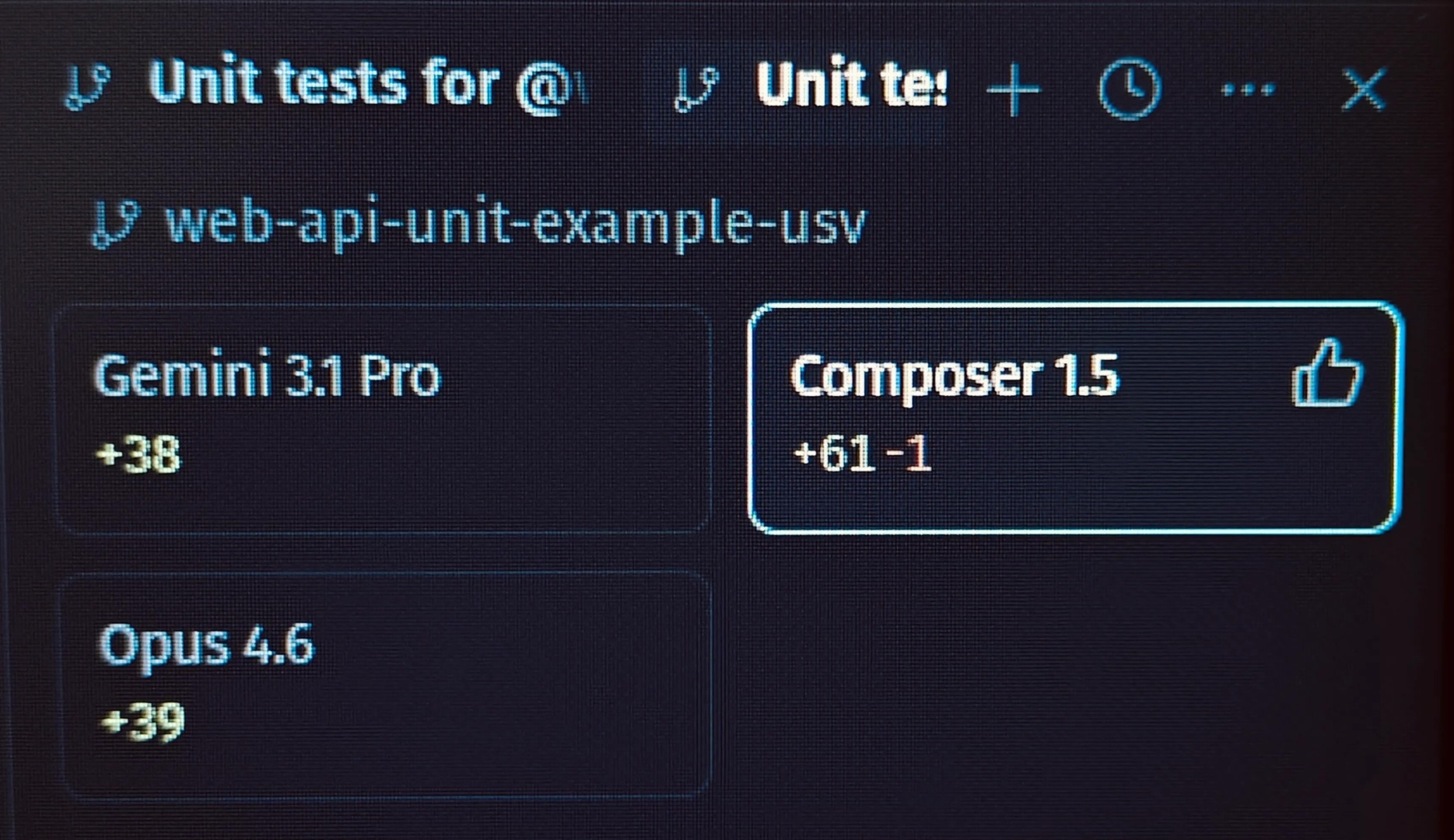The width and height of the screenshot is (1454, 840).
Task: Select the truncated second "Unit te" tab
Action: pyautogui.click(x=850, y=84)
